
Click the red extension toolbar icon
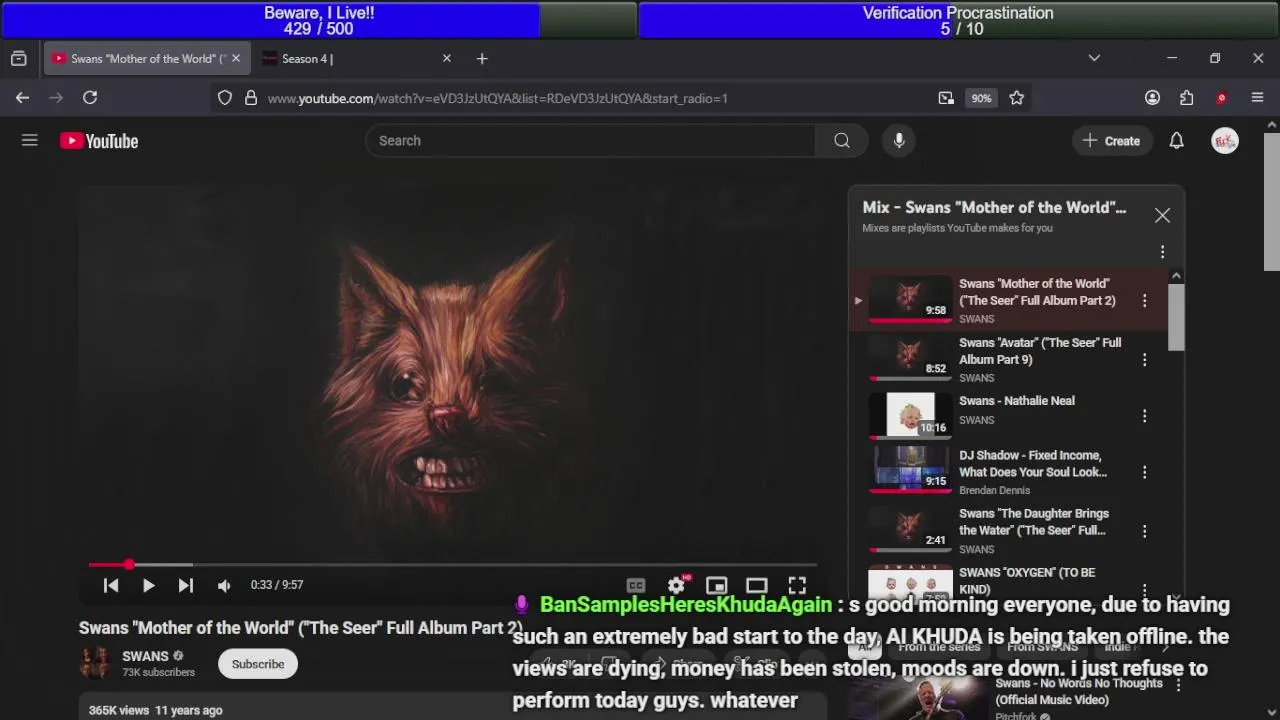[x=1222, y=98]
